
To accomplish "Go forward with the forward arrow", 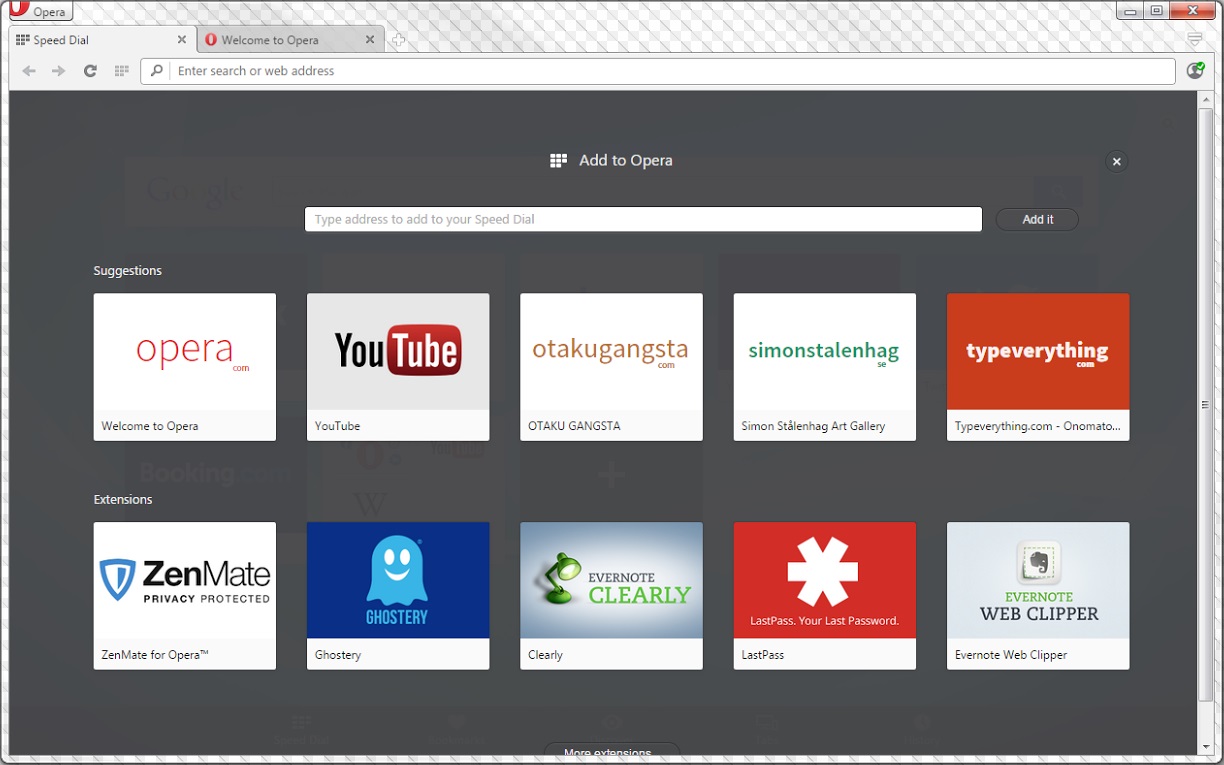I will click(x=59, y=71).
